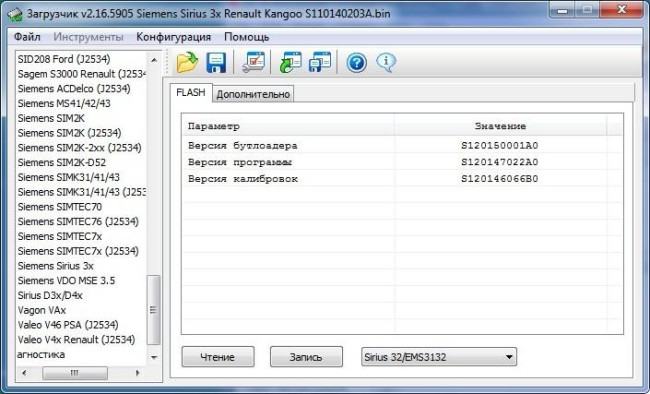The image size is (650, 394).
Task: Click the Параметр column header
Action: click(289, 126)
